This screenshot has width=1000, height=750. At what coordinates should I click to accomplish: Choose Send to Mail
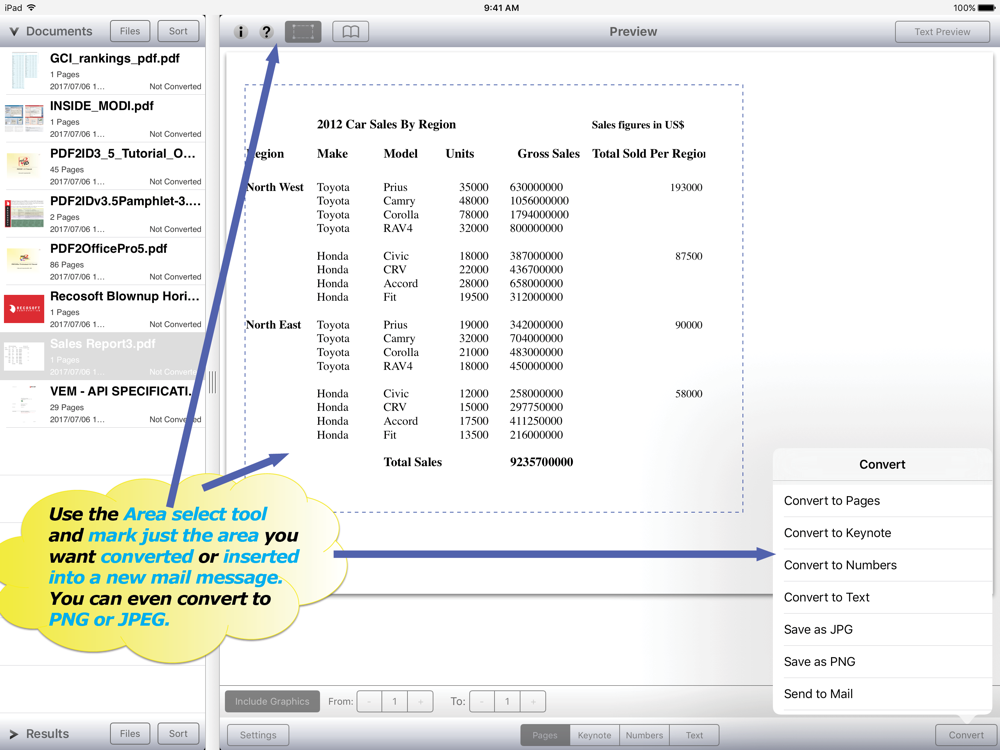pos(883,694)
